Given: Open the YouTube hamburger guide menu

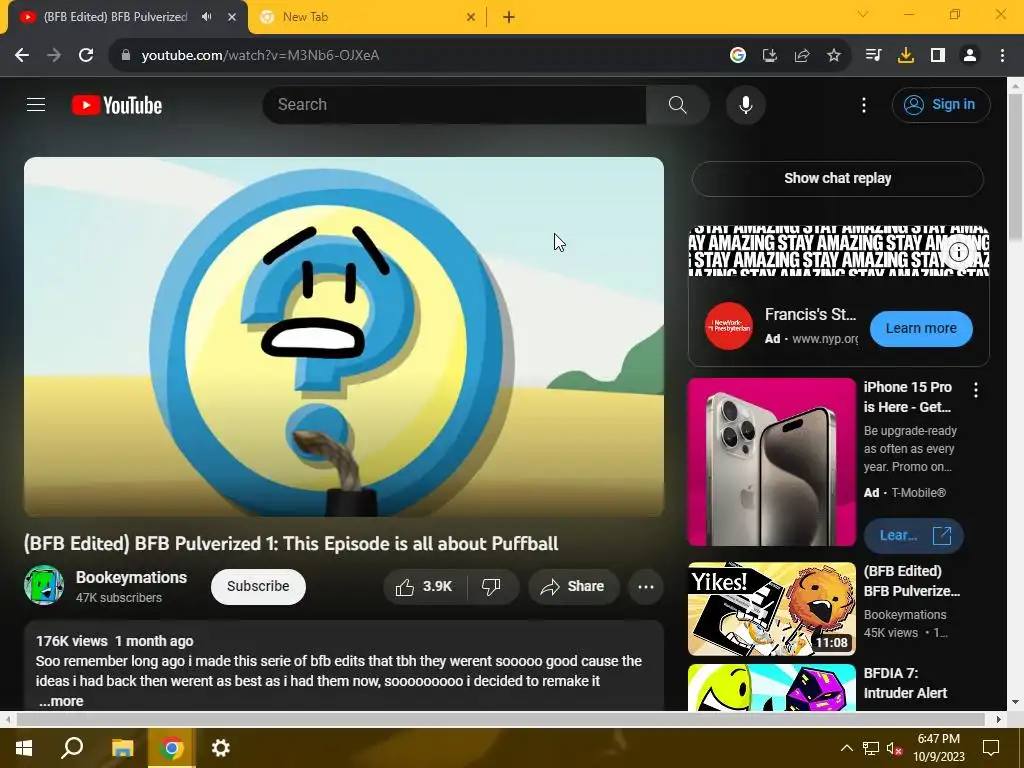Looking at the screenshot, I should [36, 104].
